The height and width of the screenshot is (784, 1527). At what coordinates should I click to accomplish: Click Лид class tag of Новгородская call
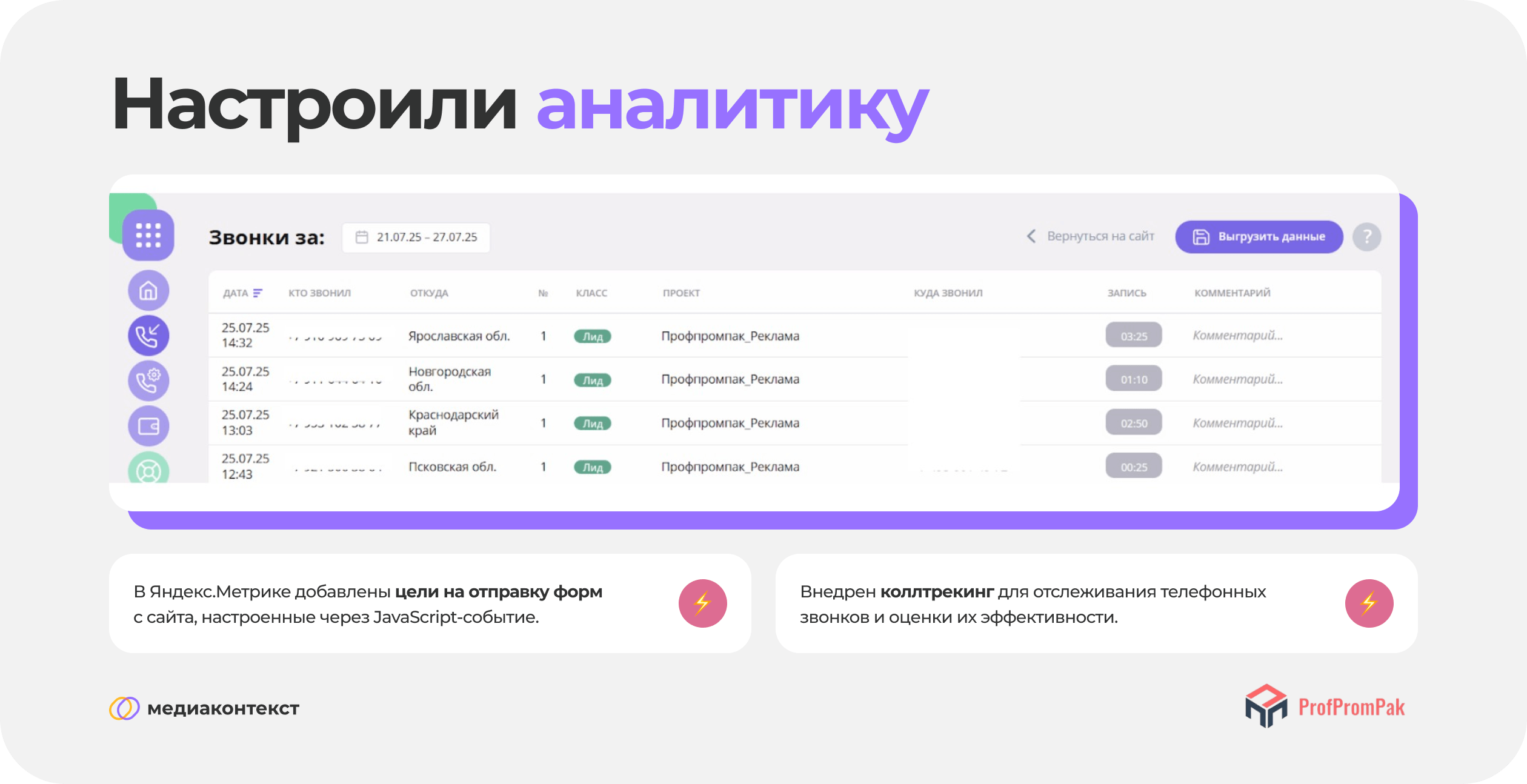coord(592,380)
